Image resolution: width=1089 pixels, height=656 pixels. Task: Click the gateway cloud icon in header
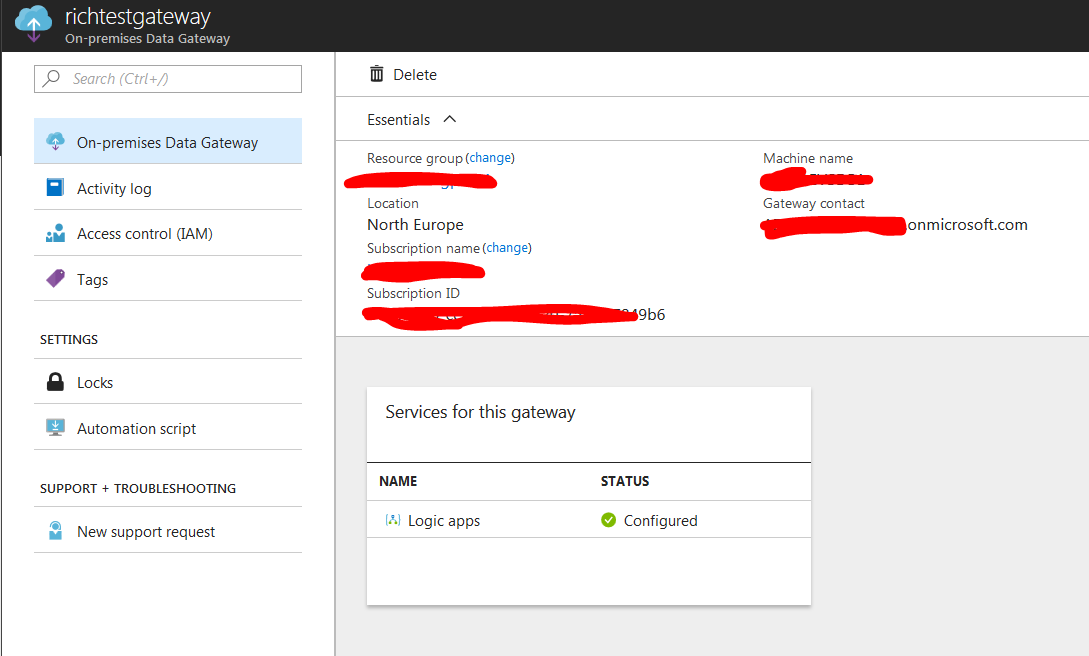(x=33, y=24)
